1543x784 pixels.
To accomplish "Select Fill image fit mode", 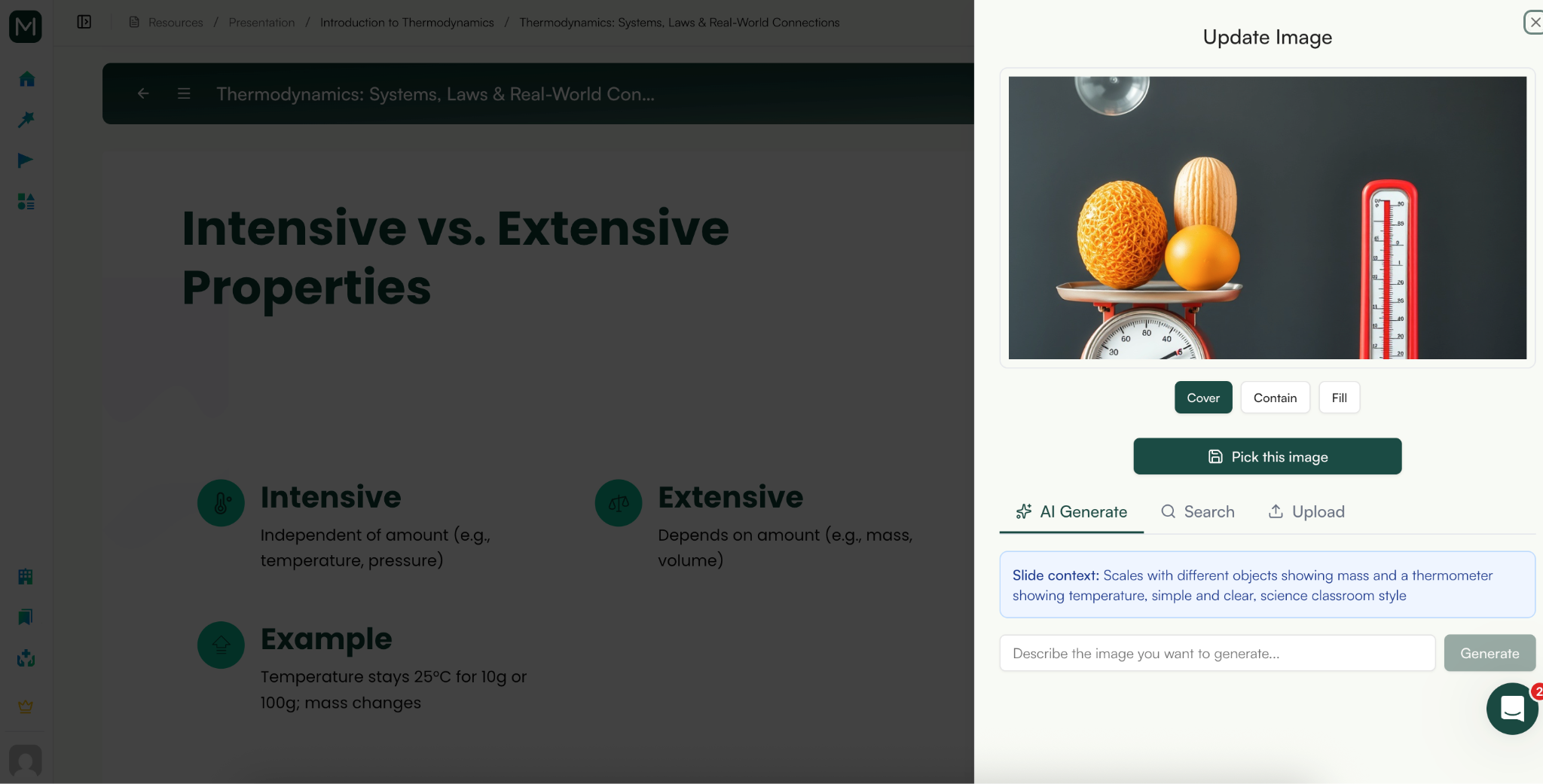I will tap(1339, 397).
